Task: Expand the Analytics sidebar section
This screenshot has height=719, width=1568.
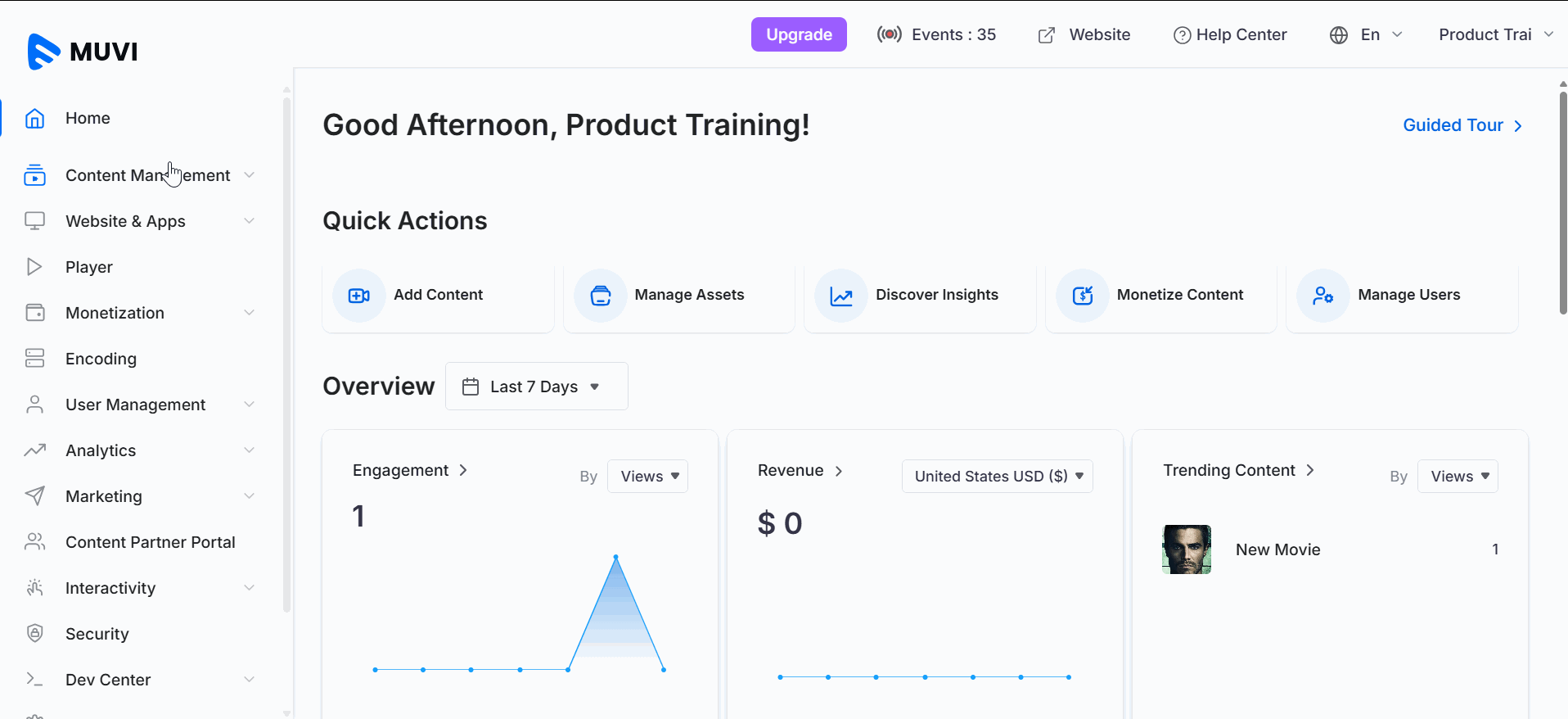Action: [249, 450]
